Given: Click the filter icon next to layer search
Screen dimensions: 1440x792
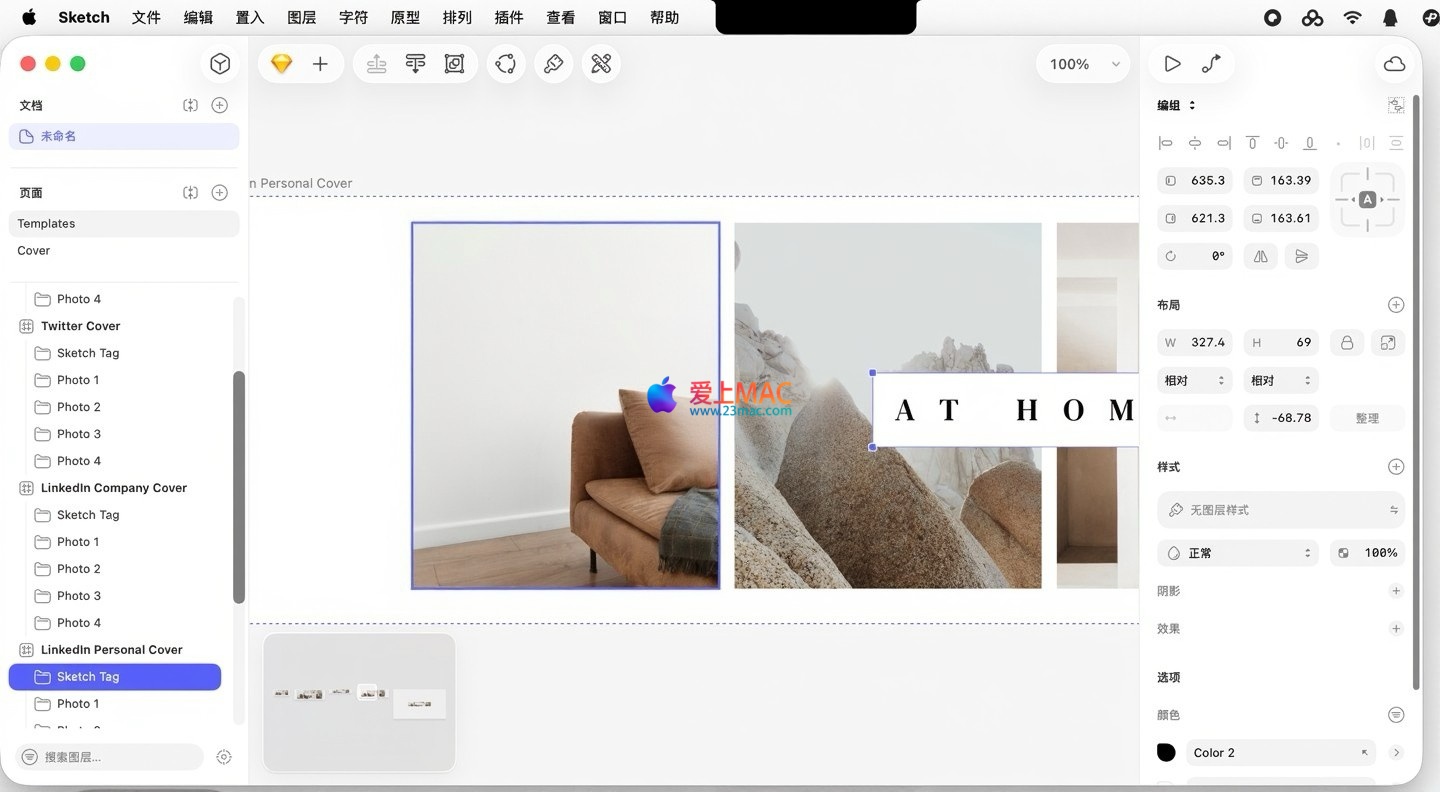Looking at the screenshot, I should click(224, 757).
